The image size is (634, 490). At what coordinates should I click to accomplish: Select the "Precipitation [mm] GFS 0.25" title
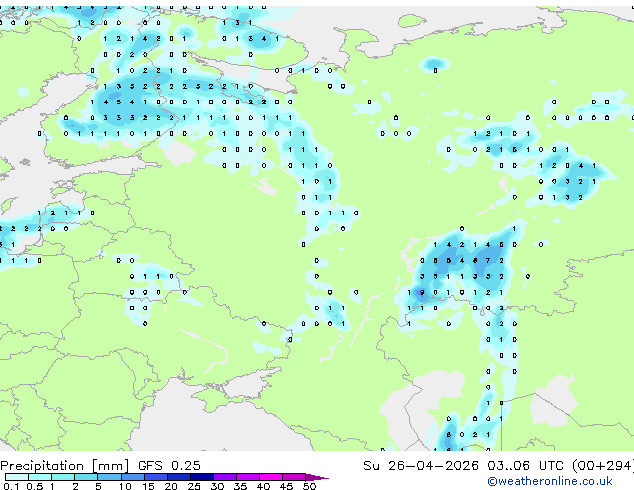(x=100, y=466)
